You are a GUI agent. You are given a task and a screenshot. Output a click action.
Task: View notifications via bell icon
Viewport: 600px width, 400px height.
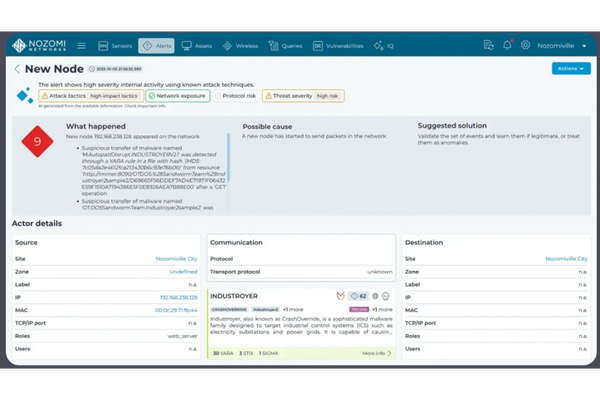[x=508, y=46]
